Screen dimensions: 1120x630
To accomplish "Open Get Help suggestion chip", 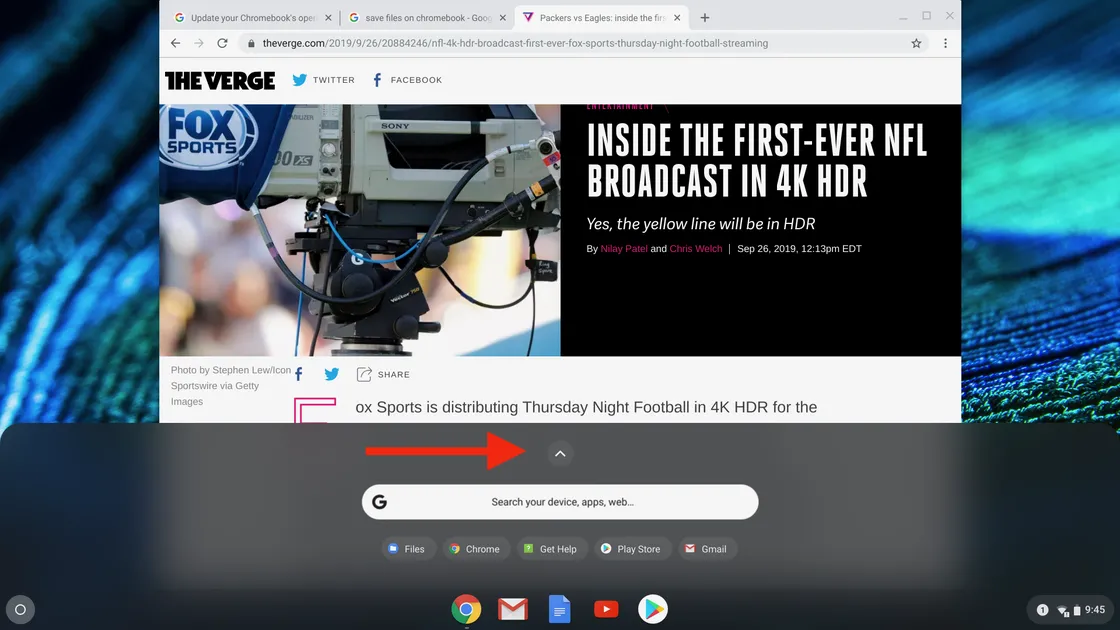I will click(551, 549).
